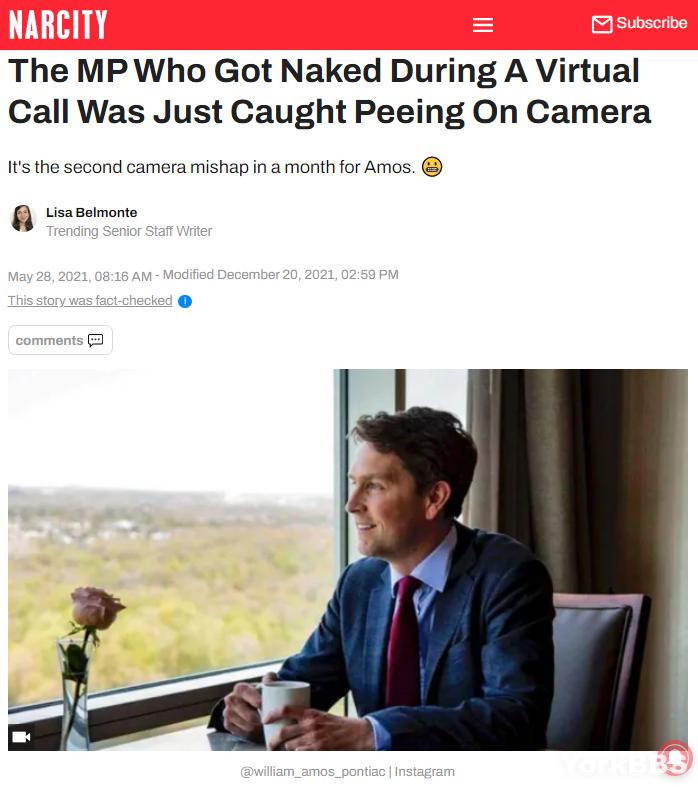The height and width of the screenshot is (787, 698).
Task: Click the subtitle about second camera mishap
Action: coord(211,167)
